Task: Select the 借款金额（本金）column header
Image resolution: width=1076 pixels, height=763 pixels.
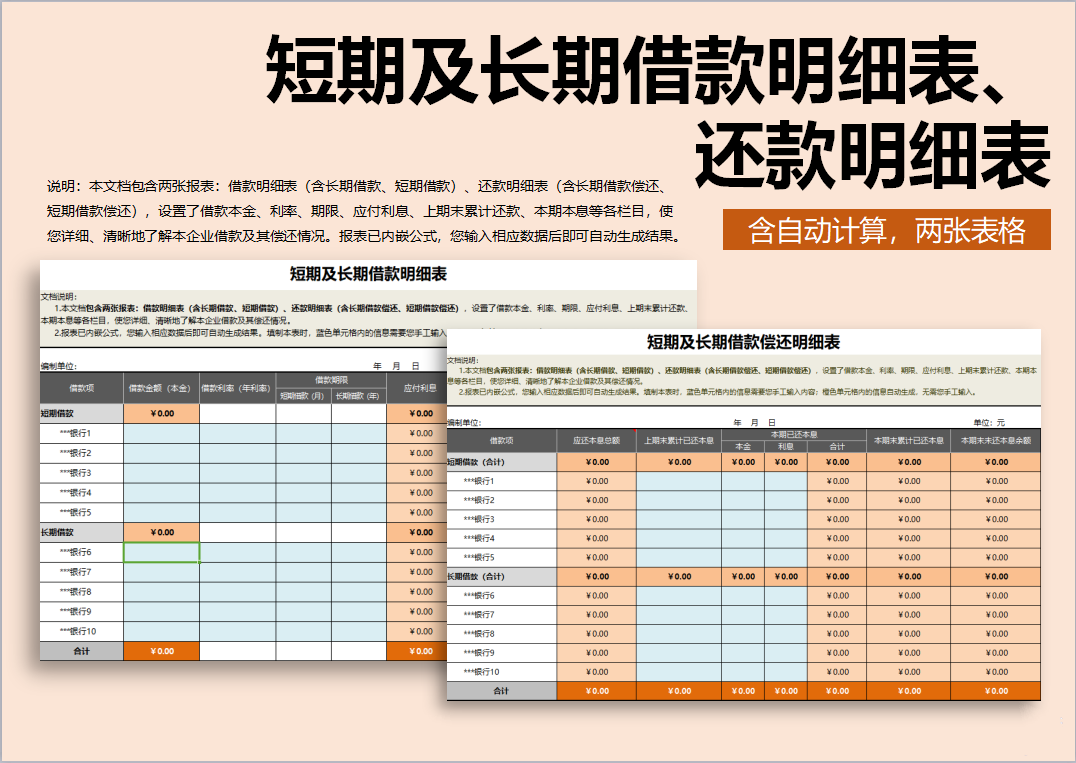Action: (x=161, y=388)
